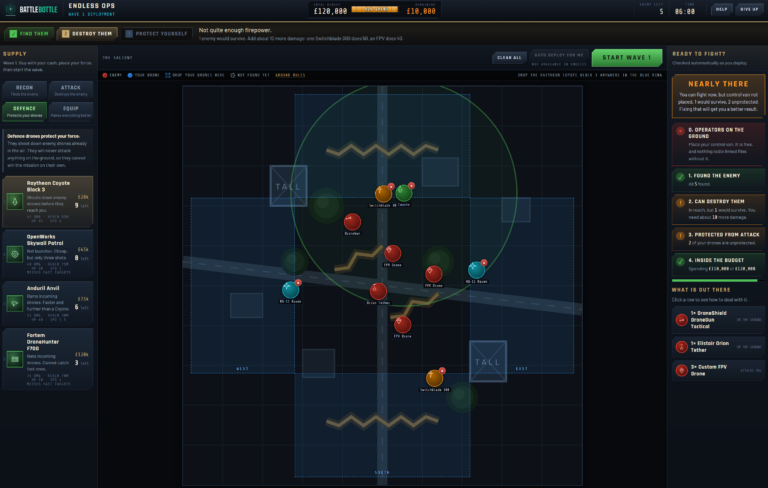Click the Not Found Yet legend icon
The image size is (768, 488).
233,75
